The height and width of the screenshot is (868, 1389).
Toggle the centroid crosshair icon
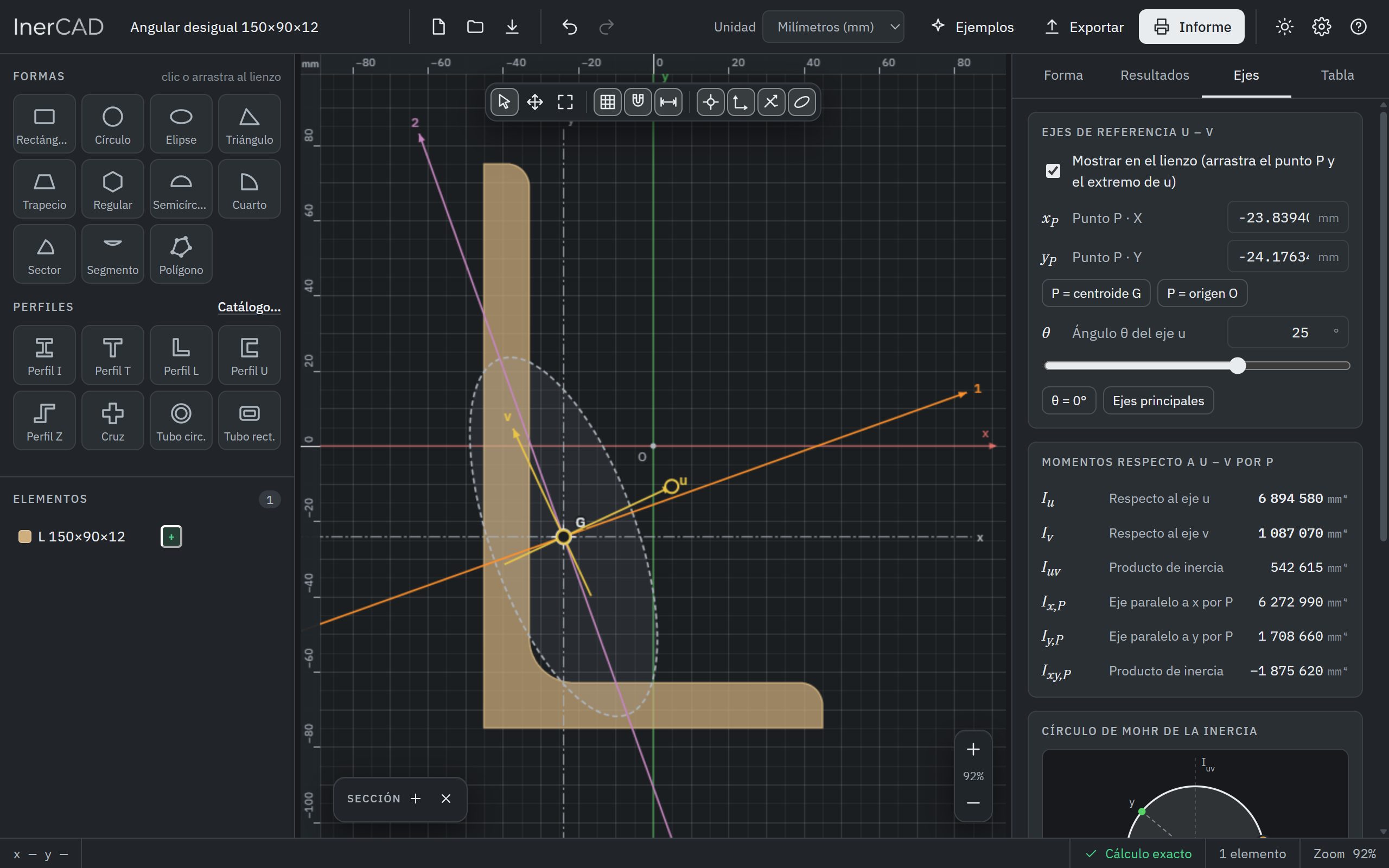click(x=711, y=102)
